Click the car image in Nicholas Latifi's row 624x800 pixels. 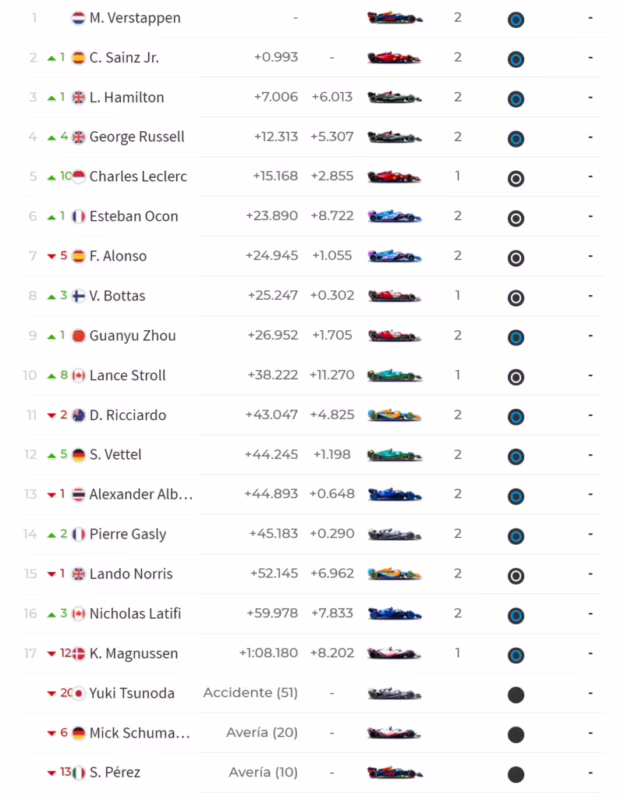tap(394, 614)
